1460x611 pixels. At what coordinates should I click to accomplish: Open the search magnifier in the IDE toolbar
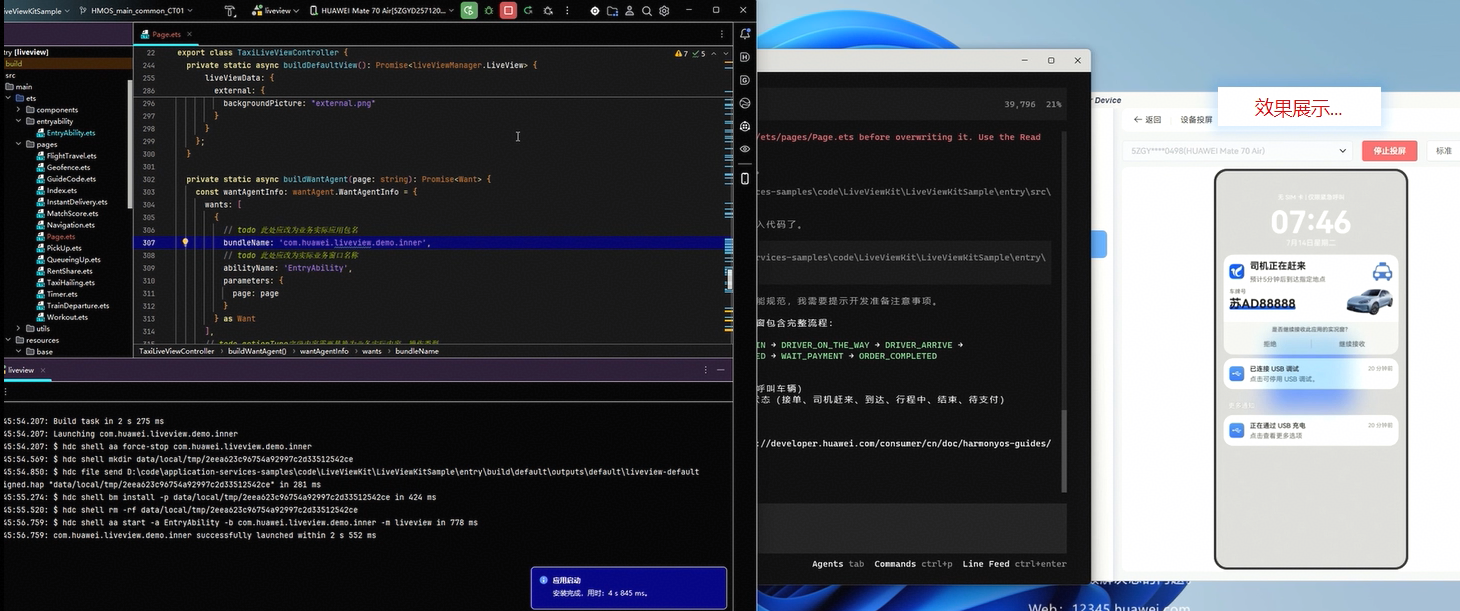point(647,11)
